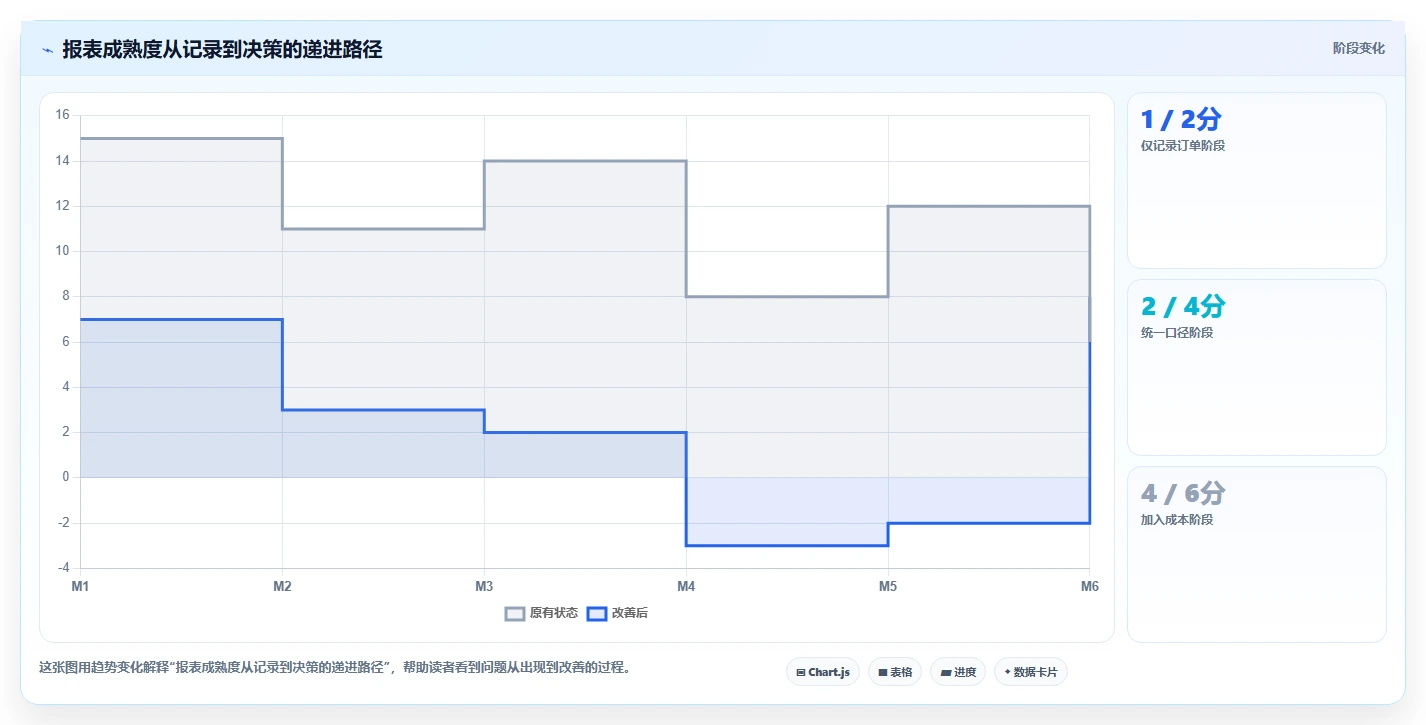Click the 进度 tag
1426x725 pixels.
point(958,672)
